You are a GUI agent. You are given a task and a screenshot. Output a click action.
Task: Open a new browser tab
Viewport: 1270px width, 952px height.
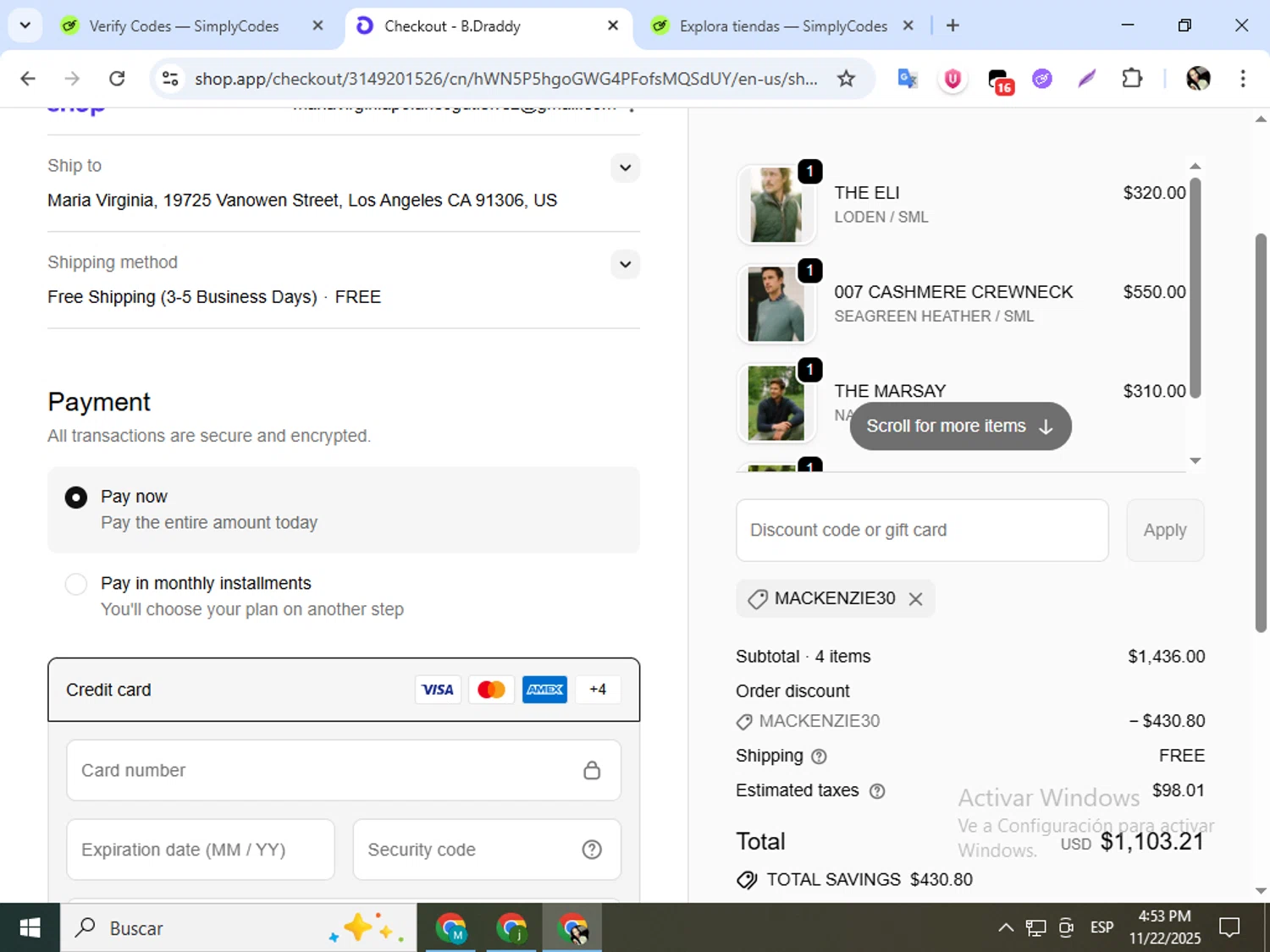tap(952, 25)
